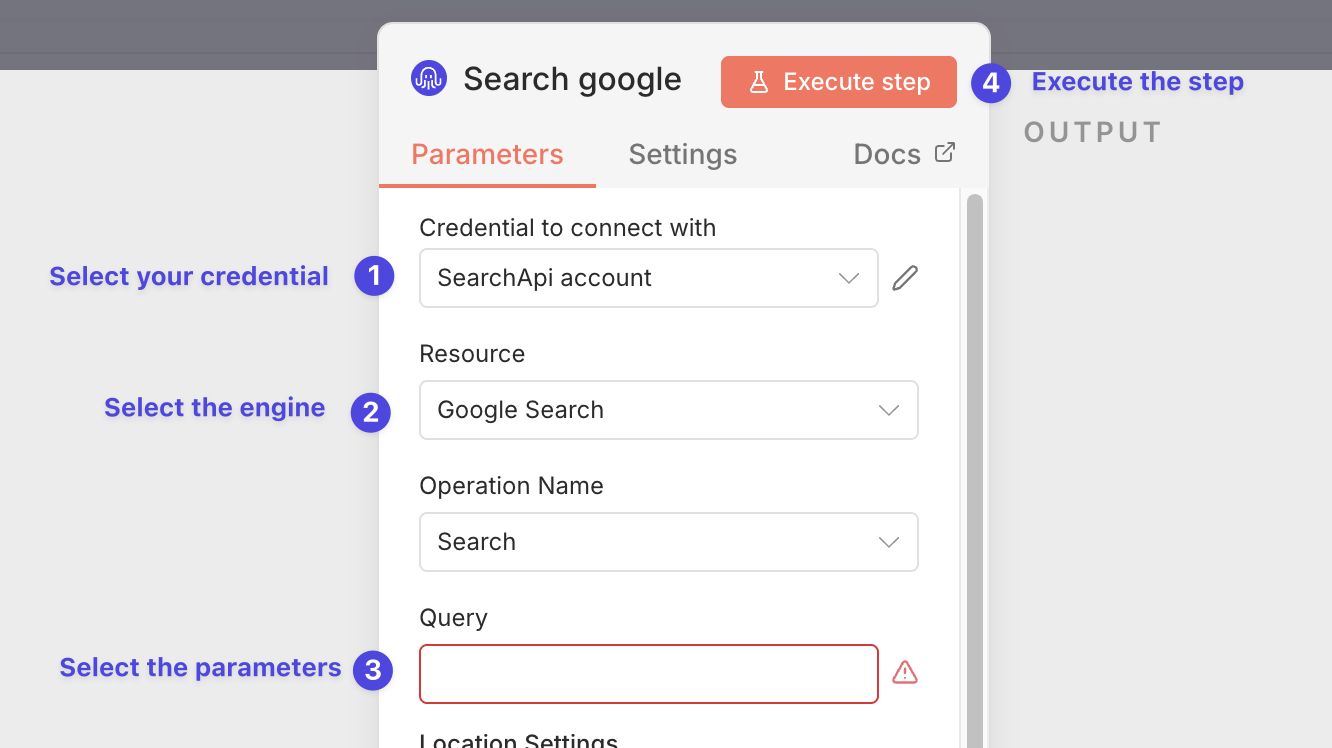This screenshot has width=1332, height=748.
Task: Click the pencil icon to edit credential
Action: point(905,278)
